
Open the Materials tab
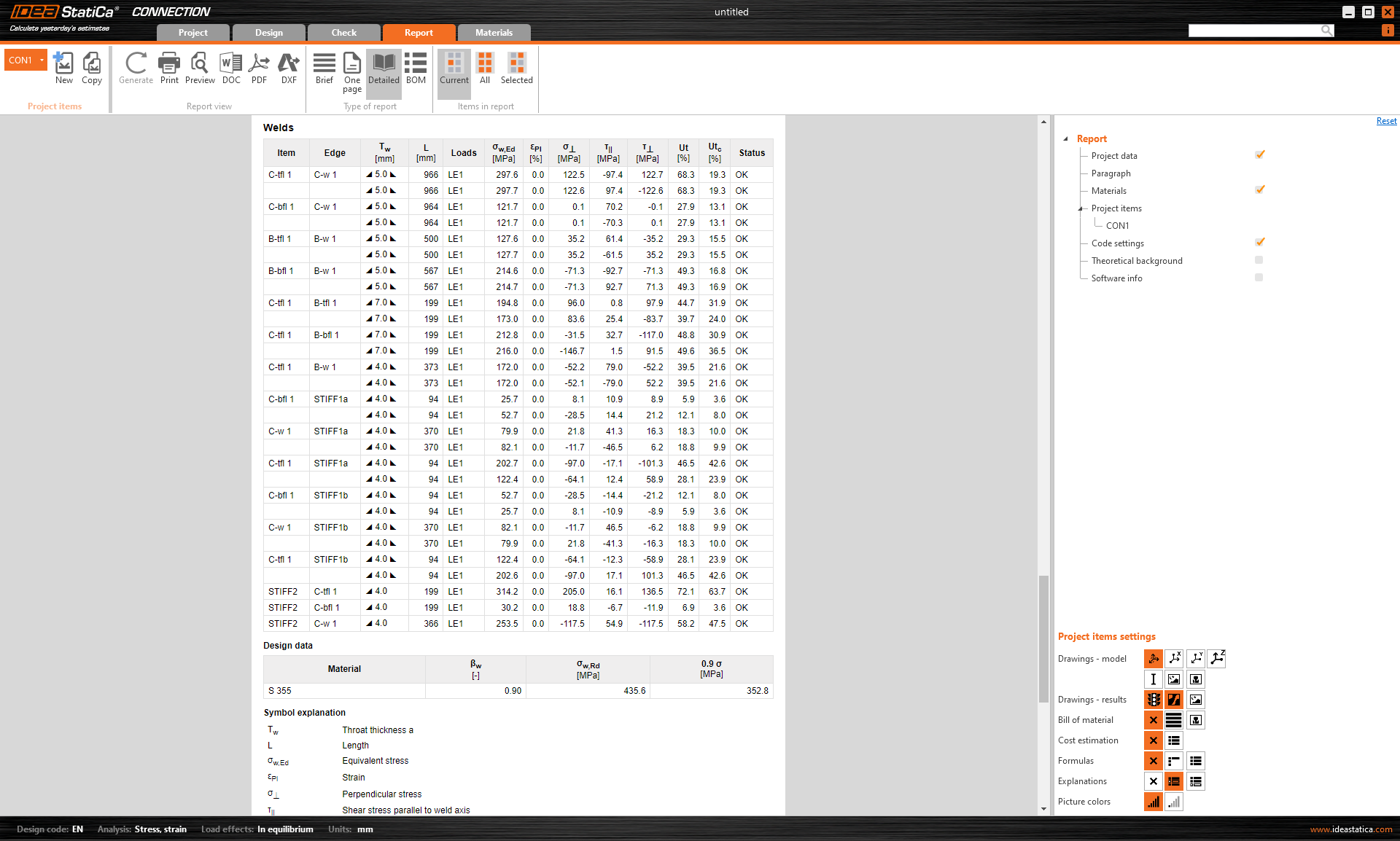click(x=494, y=33)
